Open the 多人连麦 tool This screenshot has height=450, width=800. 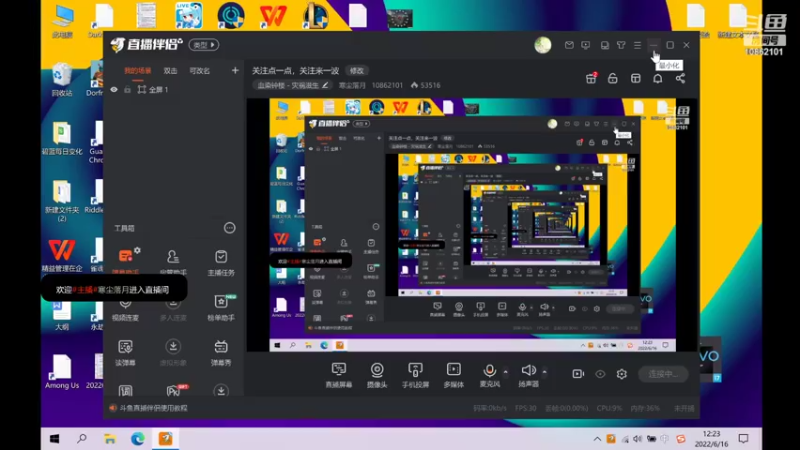pos(173,308)
